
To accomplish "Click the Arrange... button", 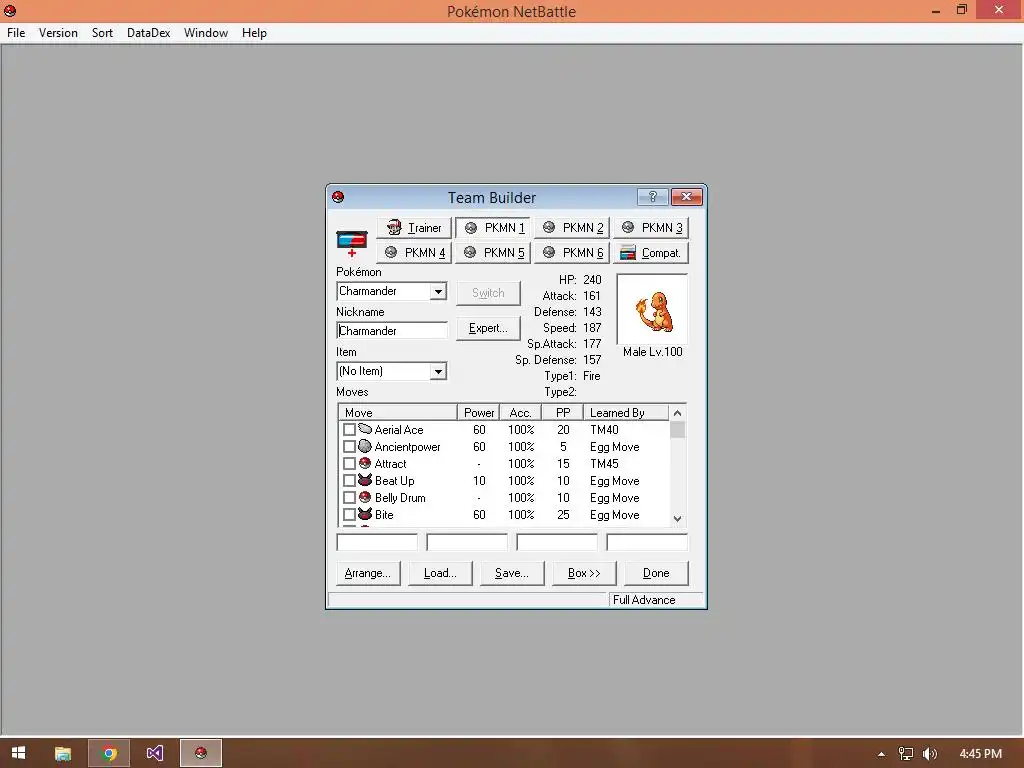I will [x=368, y=573].
